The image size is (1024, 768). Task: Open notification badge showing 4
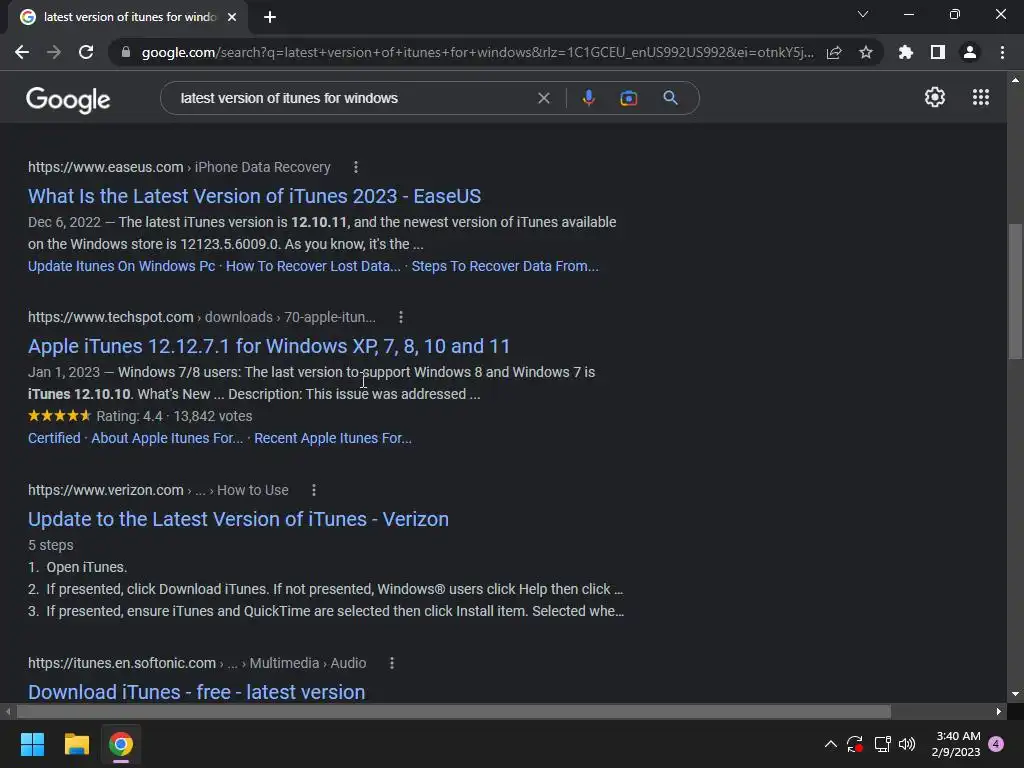coord(996,744)
